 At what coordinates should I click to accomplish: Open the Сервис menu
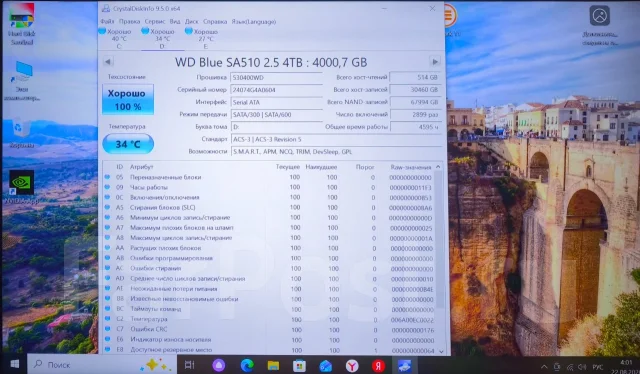[x=155, y=22]
